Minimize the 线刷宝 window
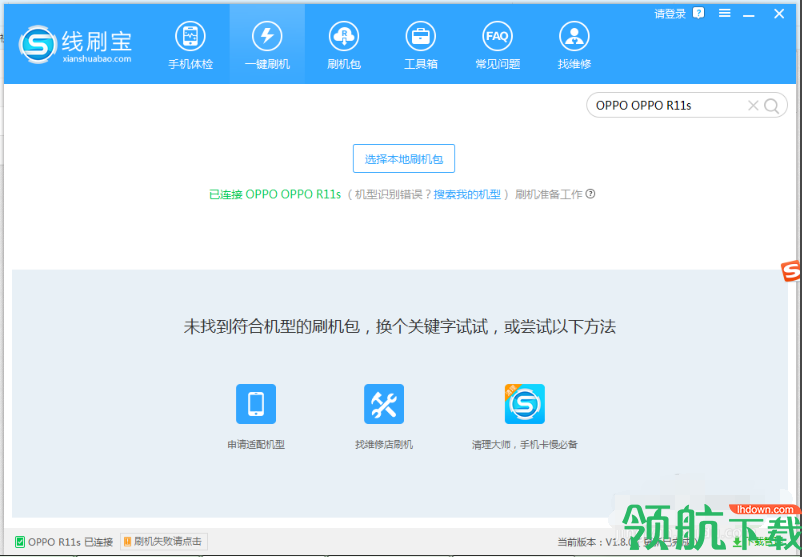The image size is (802, 557). click(x=749, y=14)
